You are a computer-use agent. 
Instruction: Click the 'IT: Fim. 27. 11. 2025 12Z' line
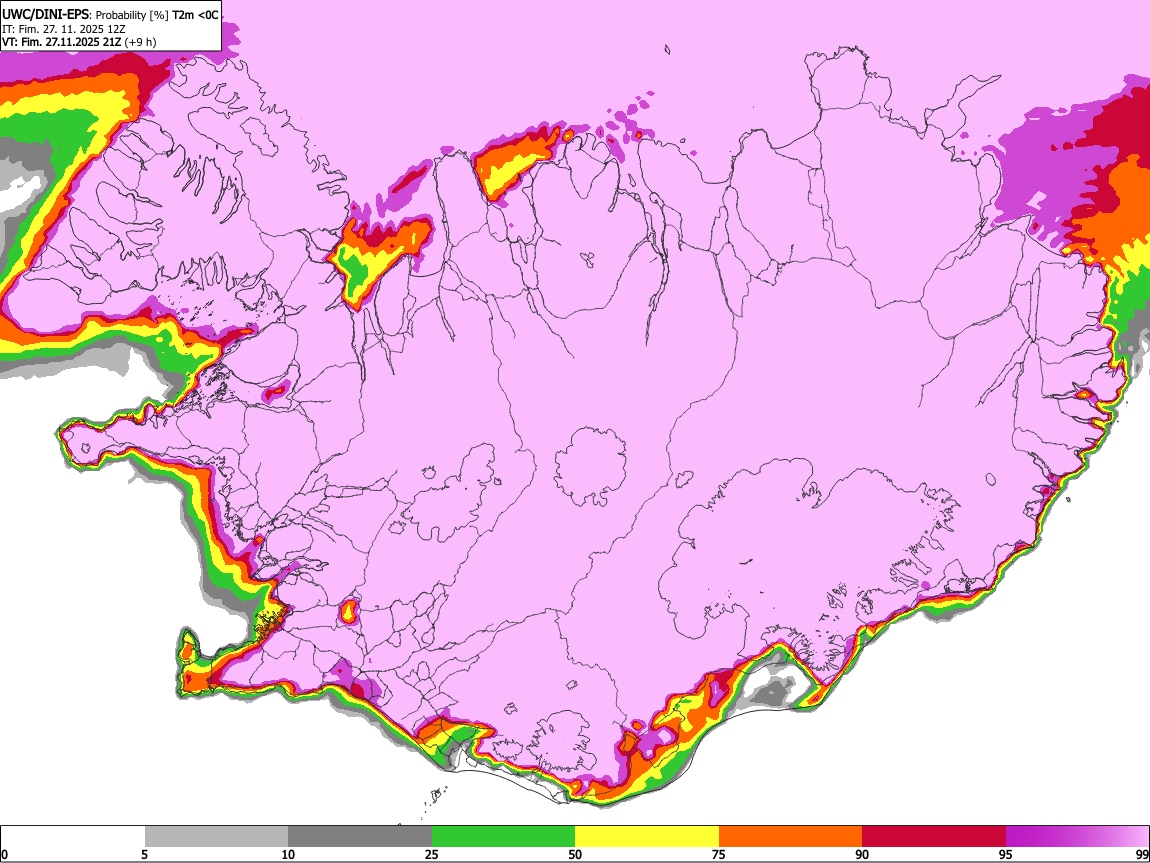(x=64, y=29)
